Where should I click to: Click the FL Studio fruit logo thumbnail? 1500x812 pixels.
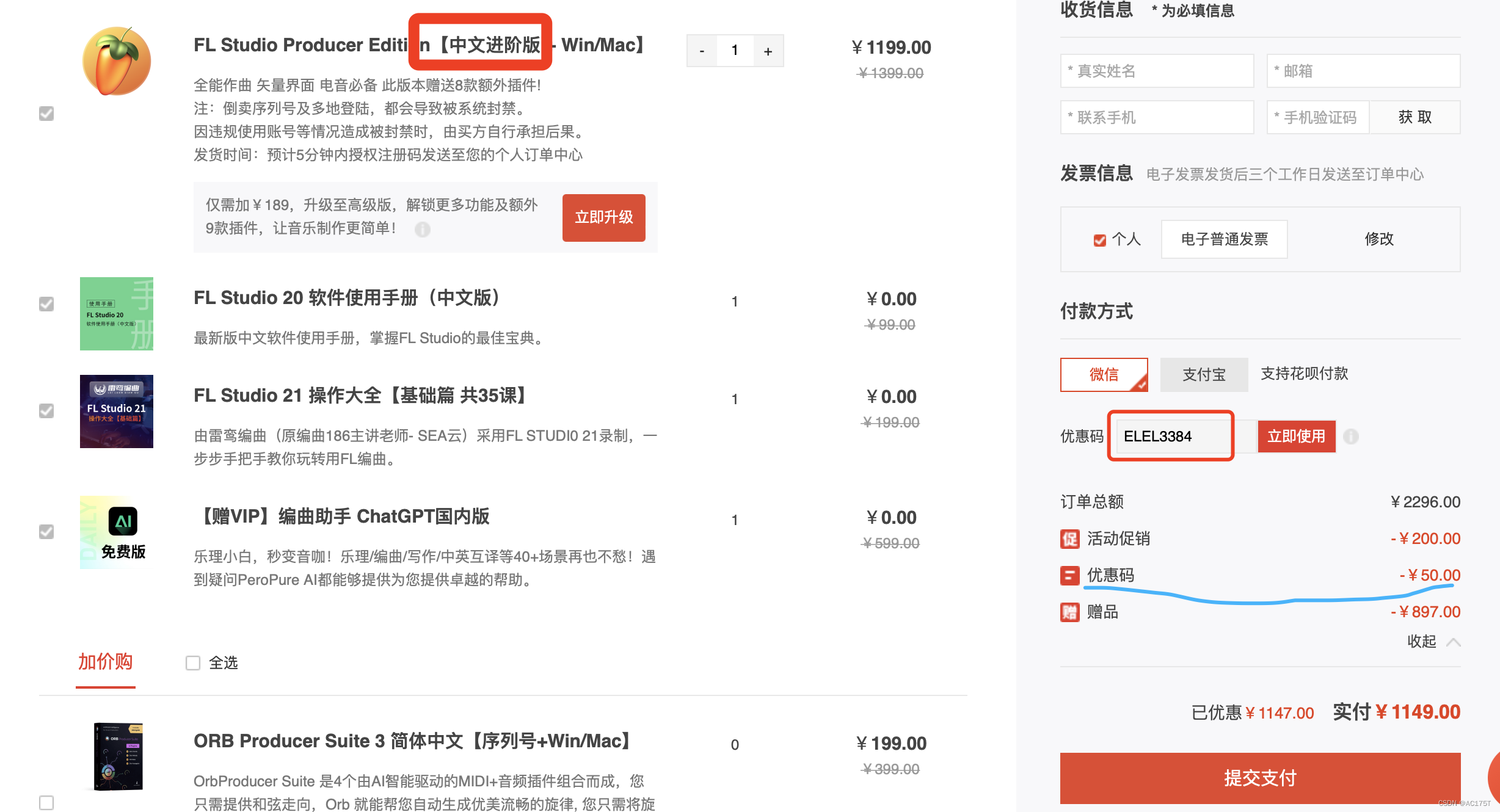point(117,61)
